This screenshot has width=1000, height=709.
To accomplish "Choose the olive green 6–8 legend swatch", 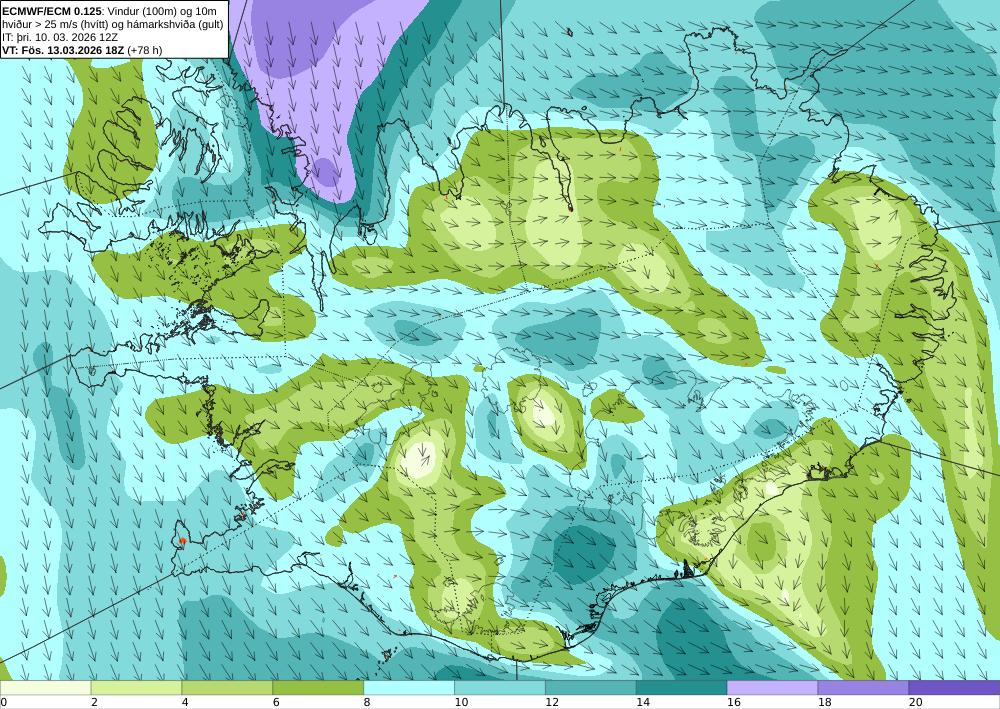I will click(318, 688).
